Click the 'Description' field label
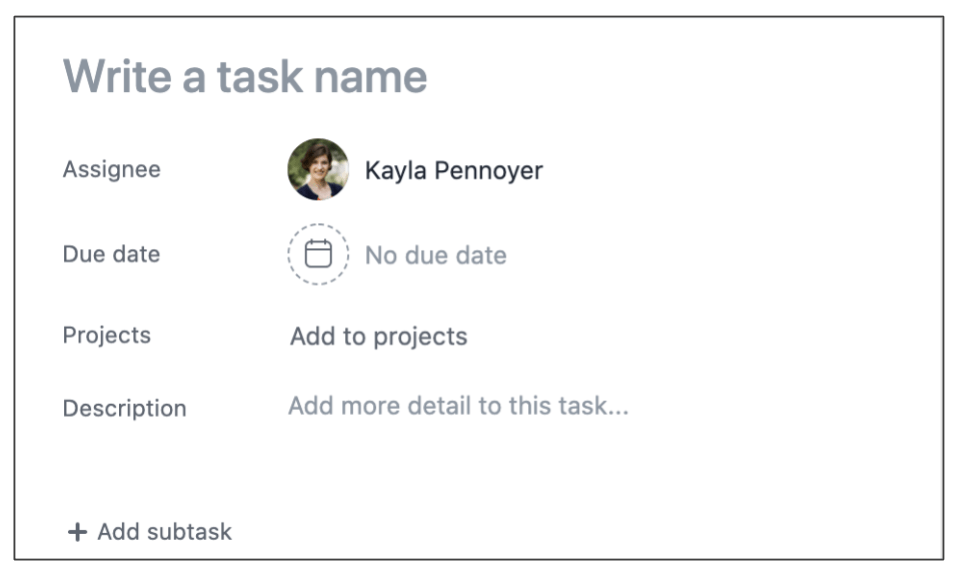 [124, 408]
